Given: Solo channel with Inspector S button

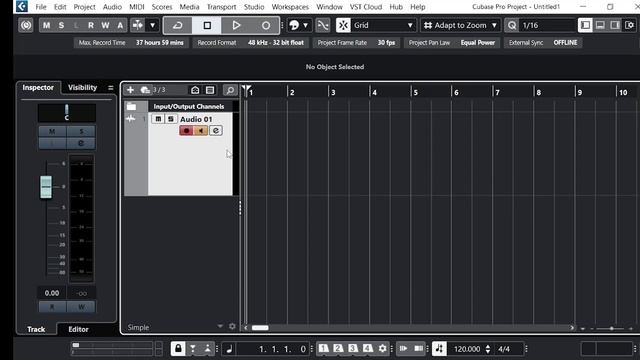Looking at the screenshot, I should click(x=81, y=131).
